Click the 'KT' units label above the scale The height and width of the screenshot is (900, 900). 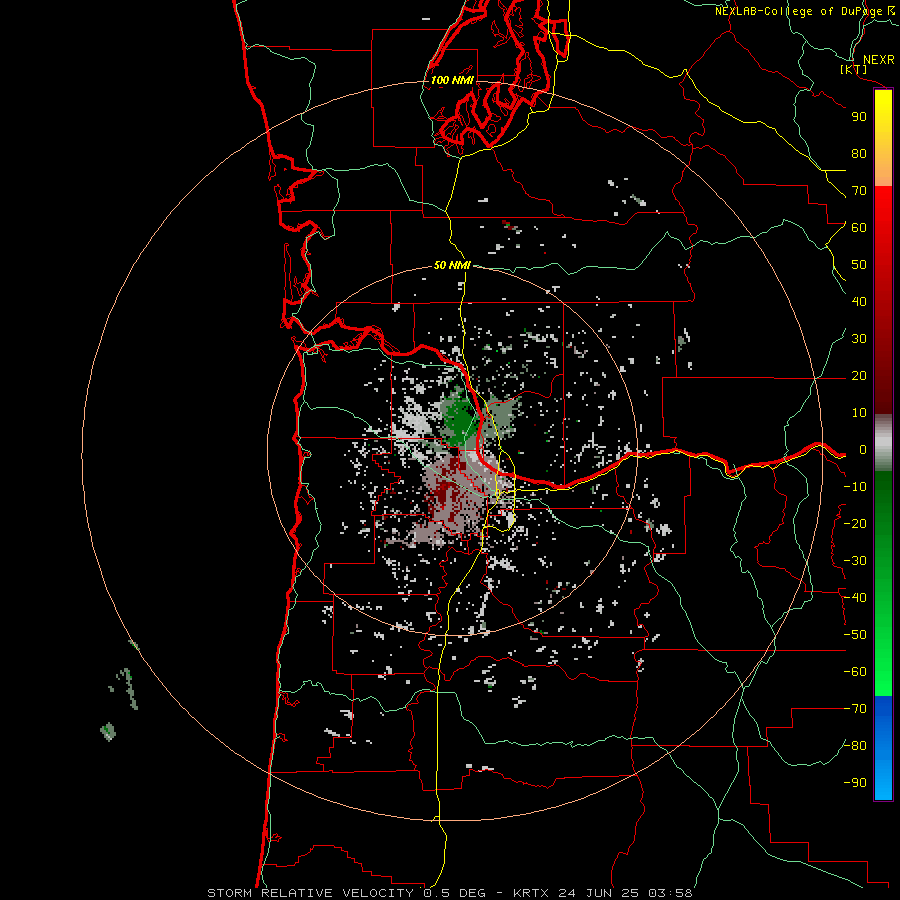tap(853, 69)
